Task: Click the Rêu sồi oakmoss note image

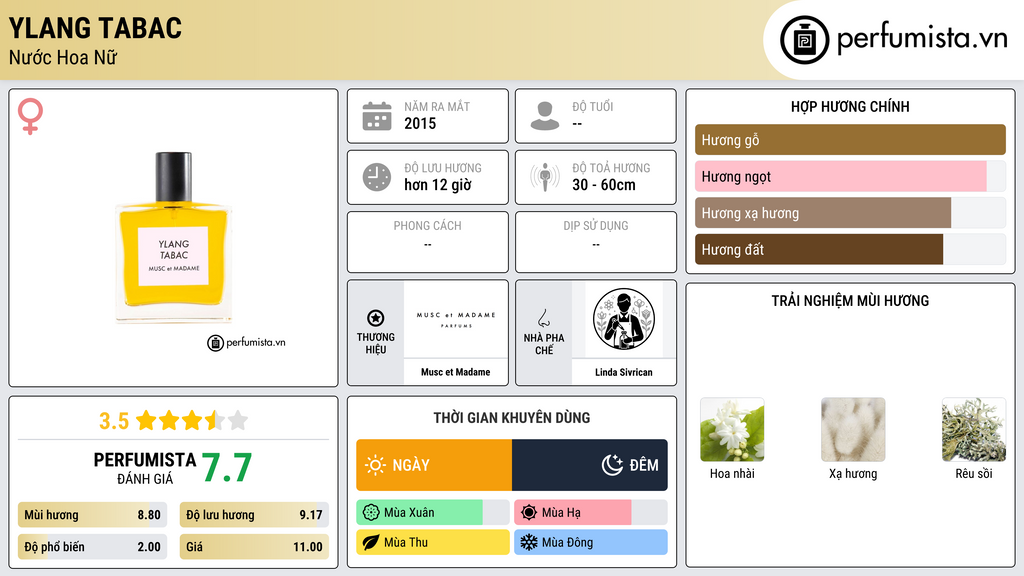Action: [x=974, y=430]
